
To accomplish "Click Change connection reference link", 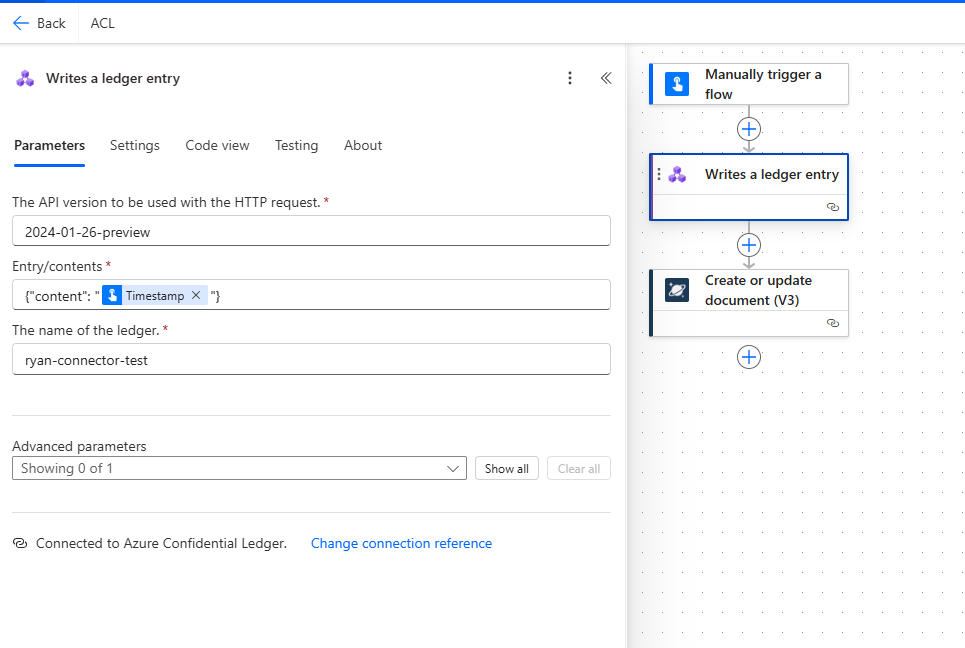I will click(x=401, y=543).
